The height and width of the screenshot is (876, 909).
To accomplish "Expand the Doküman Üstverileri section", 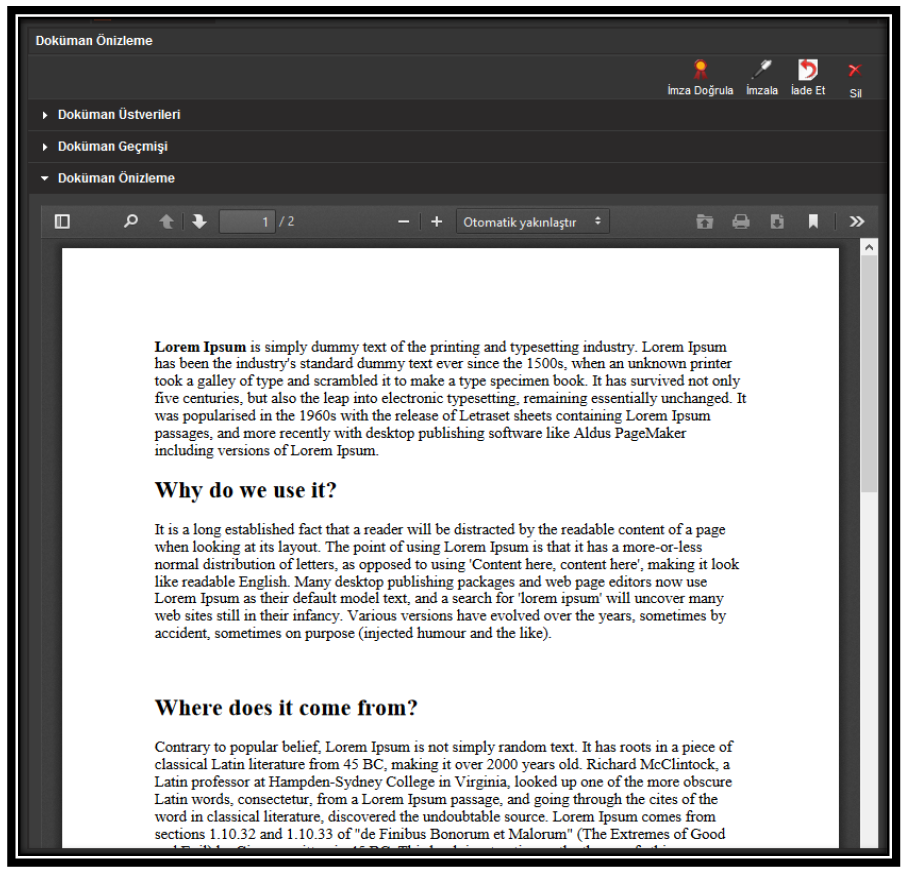I will click(x=119, y=115).
